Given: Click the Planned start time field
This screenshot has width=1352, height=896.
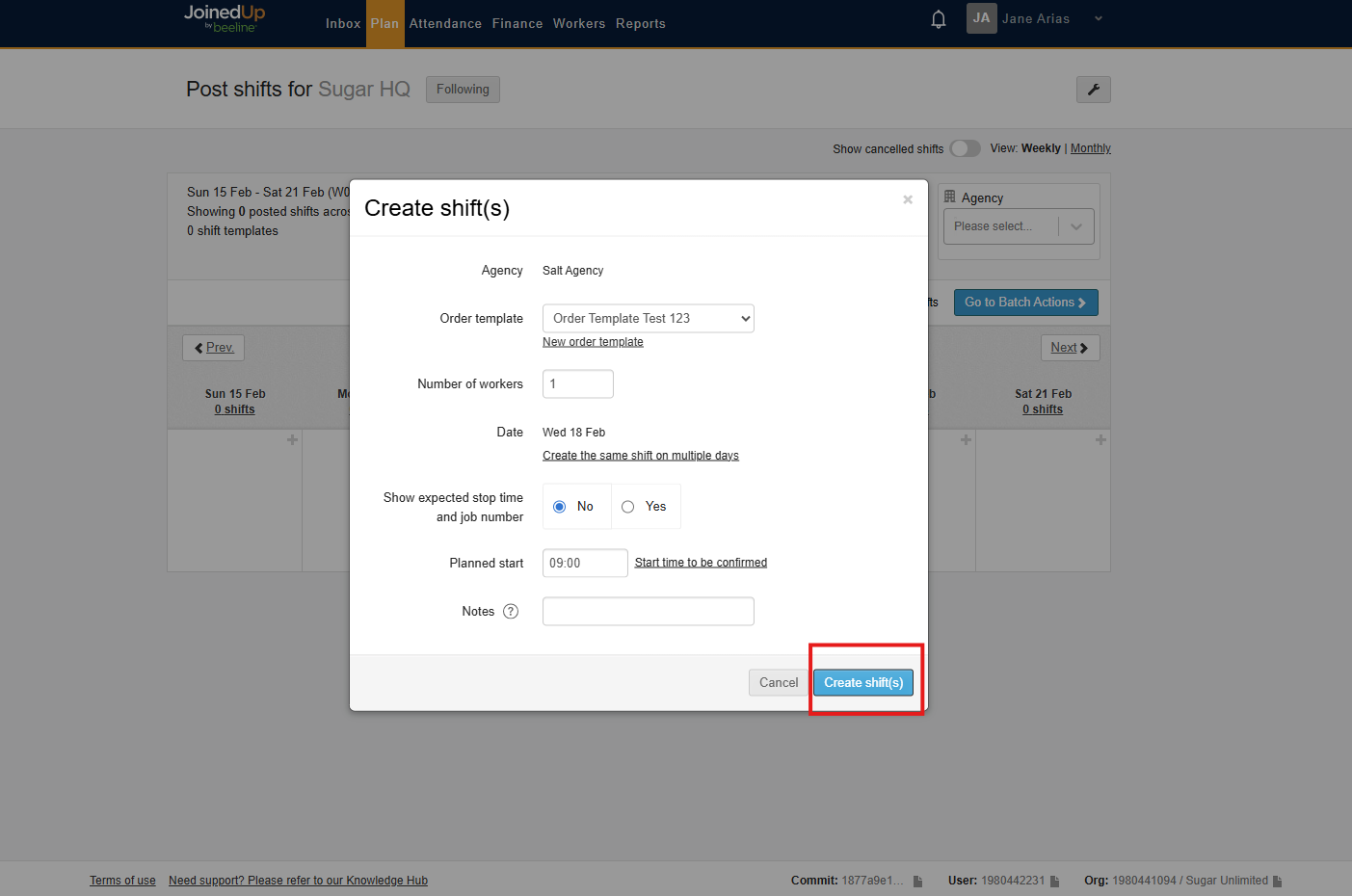Looking at the screenshot, I should click(584, 564).
